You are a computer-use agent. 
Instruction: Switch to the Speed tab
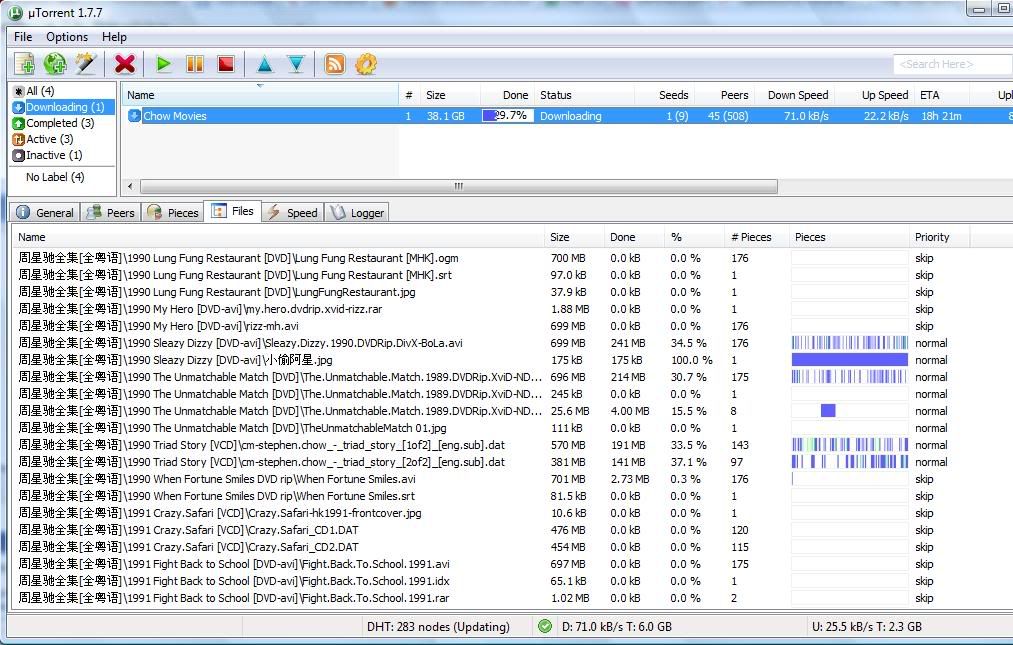click(x=293, y=213)
